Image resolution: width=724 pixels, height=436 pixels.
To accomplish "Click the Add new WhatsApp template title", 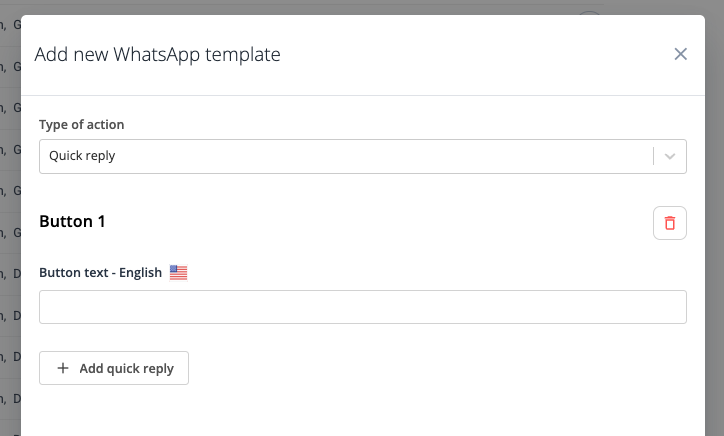I will click(157, 54).
